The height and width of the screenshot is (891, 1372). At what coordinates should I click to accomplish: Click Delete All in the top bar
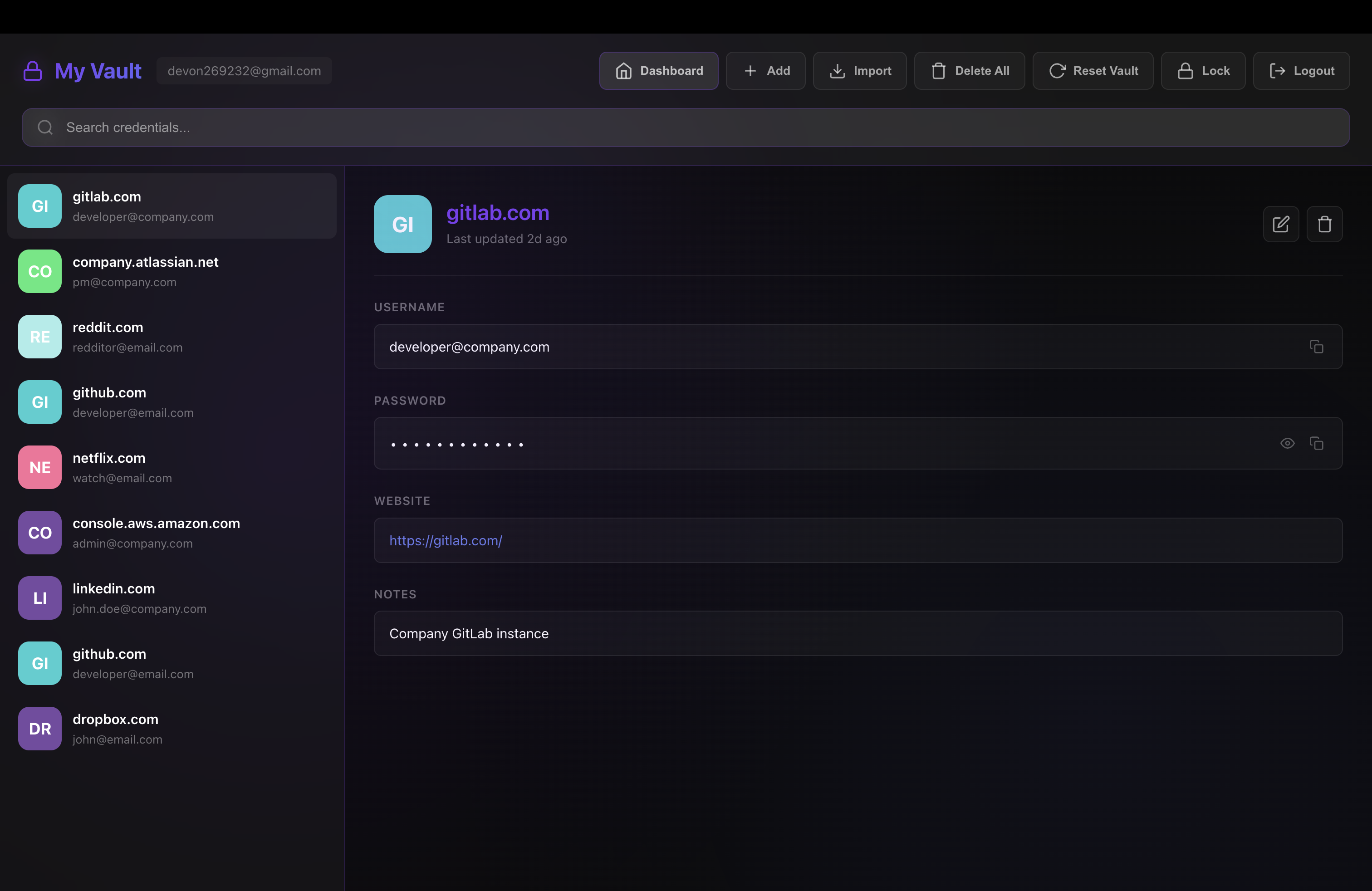[x=969, y=71]
